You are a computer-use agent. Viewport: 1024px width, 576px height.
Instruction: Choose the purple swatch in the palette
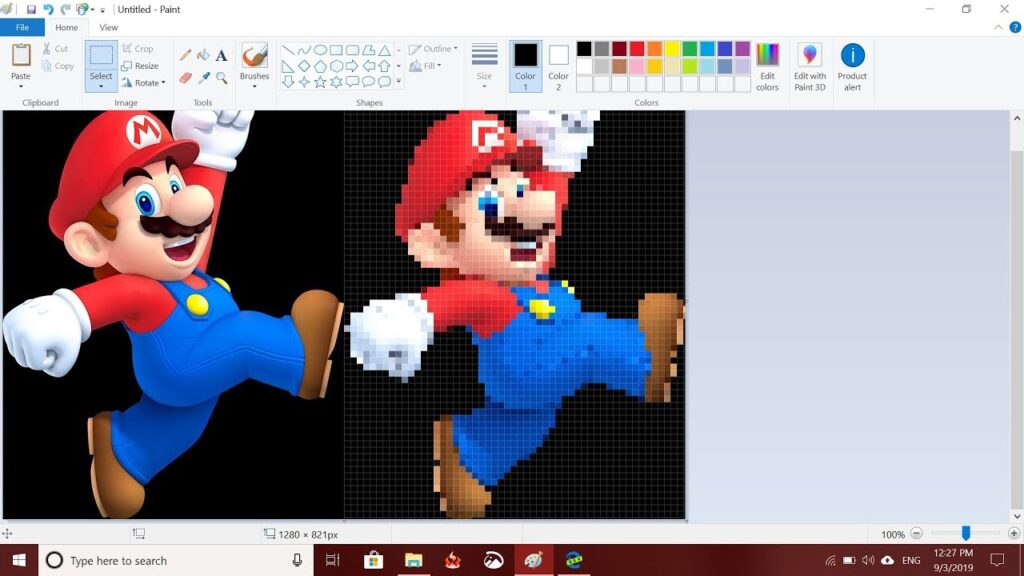tap(743, 49)
